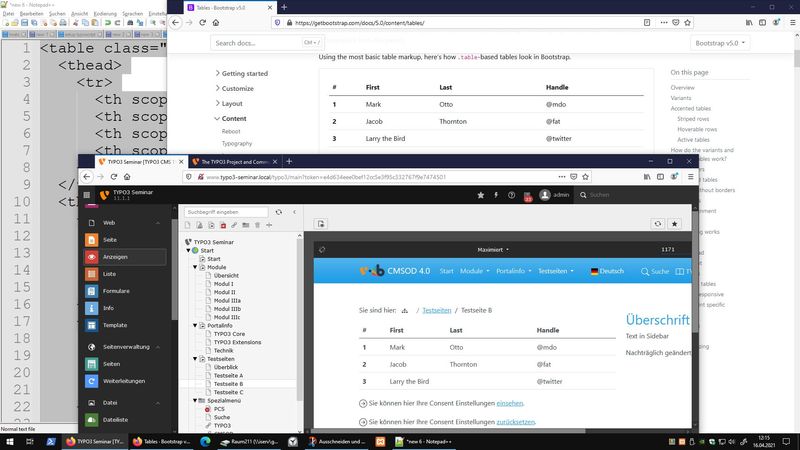The height and width of the screenshot is (450, 800).
Task: Click the Deutsch language link
Action: click(607, 271)
